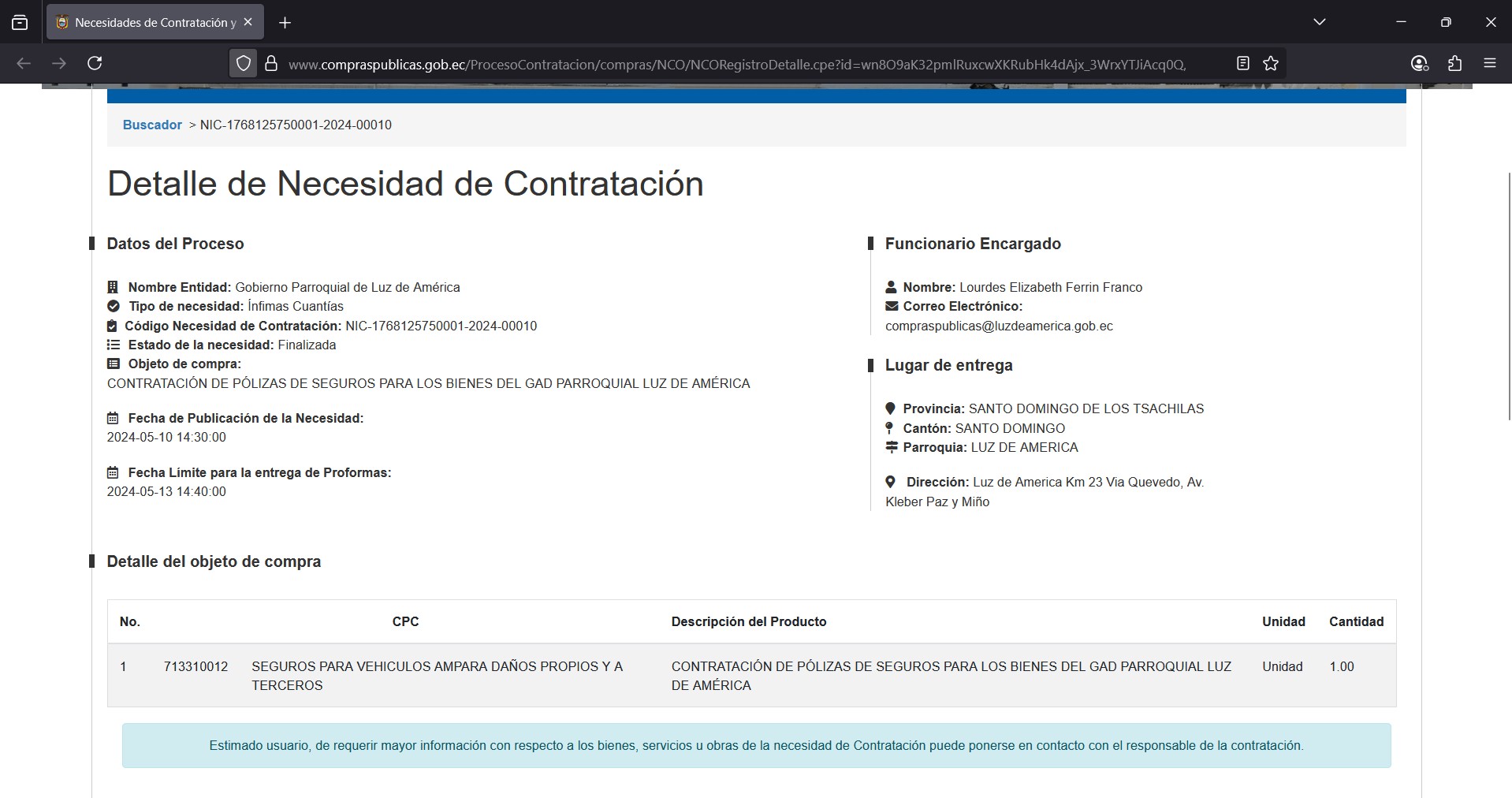Bookmark this page with the star
This screenshot has height=798, width=1512.
[1271, 63]
